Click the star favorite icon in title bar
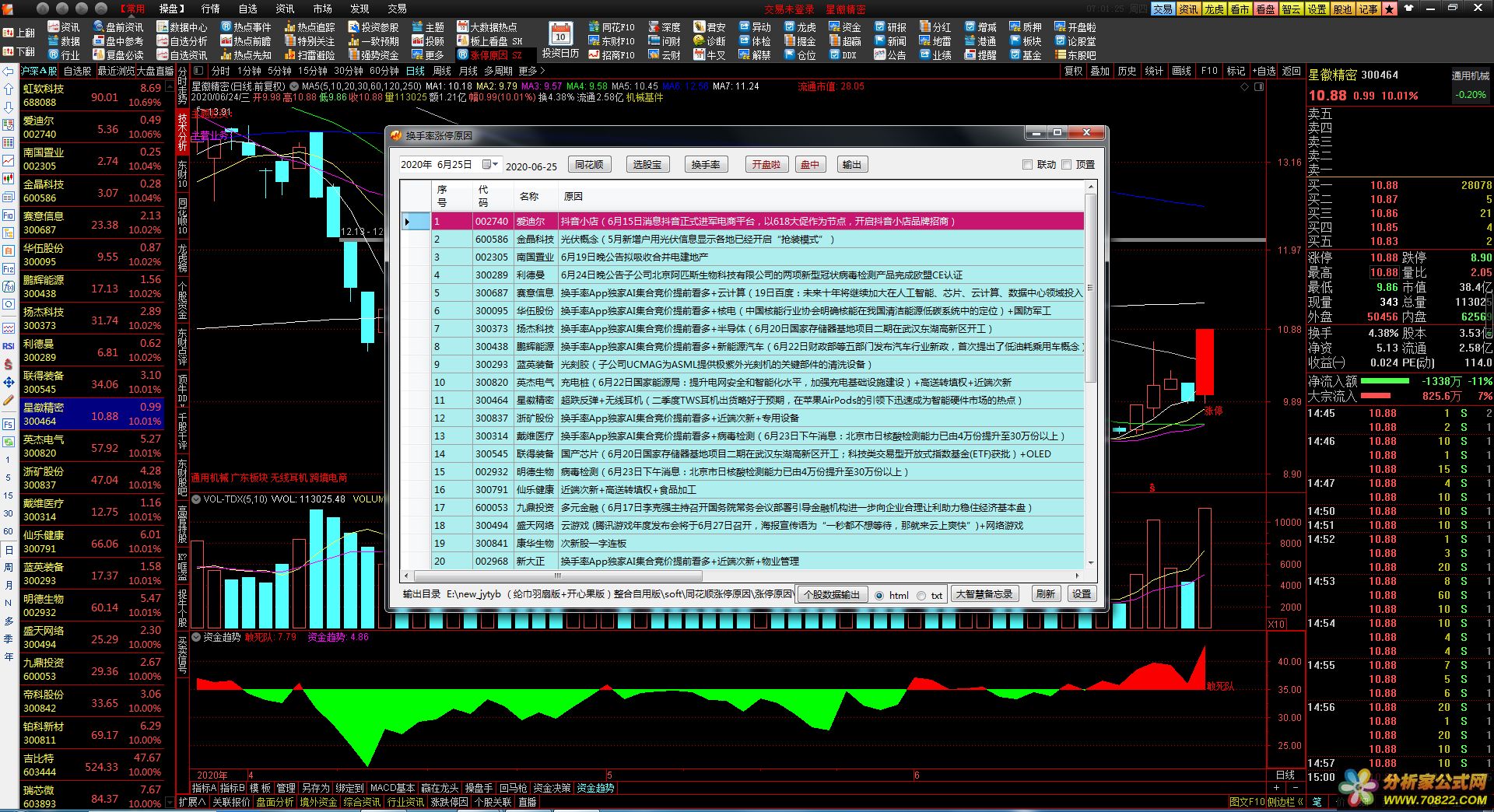The width and height of the screenshot is (1494, 812). 1390,9
